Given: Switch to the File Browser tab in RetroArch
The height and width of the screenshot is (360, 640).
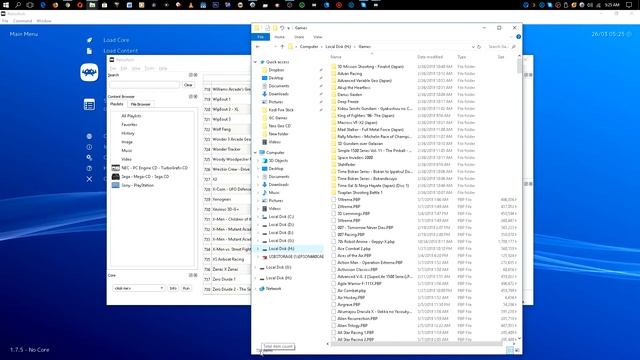Looking at the screenshot, I should [140, 104].
